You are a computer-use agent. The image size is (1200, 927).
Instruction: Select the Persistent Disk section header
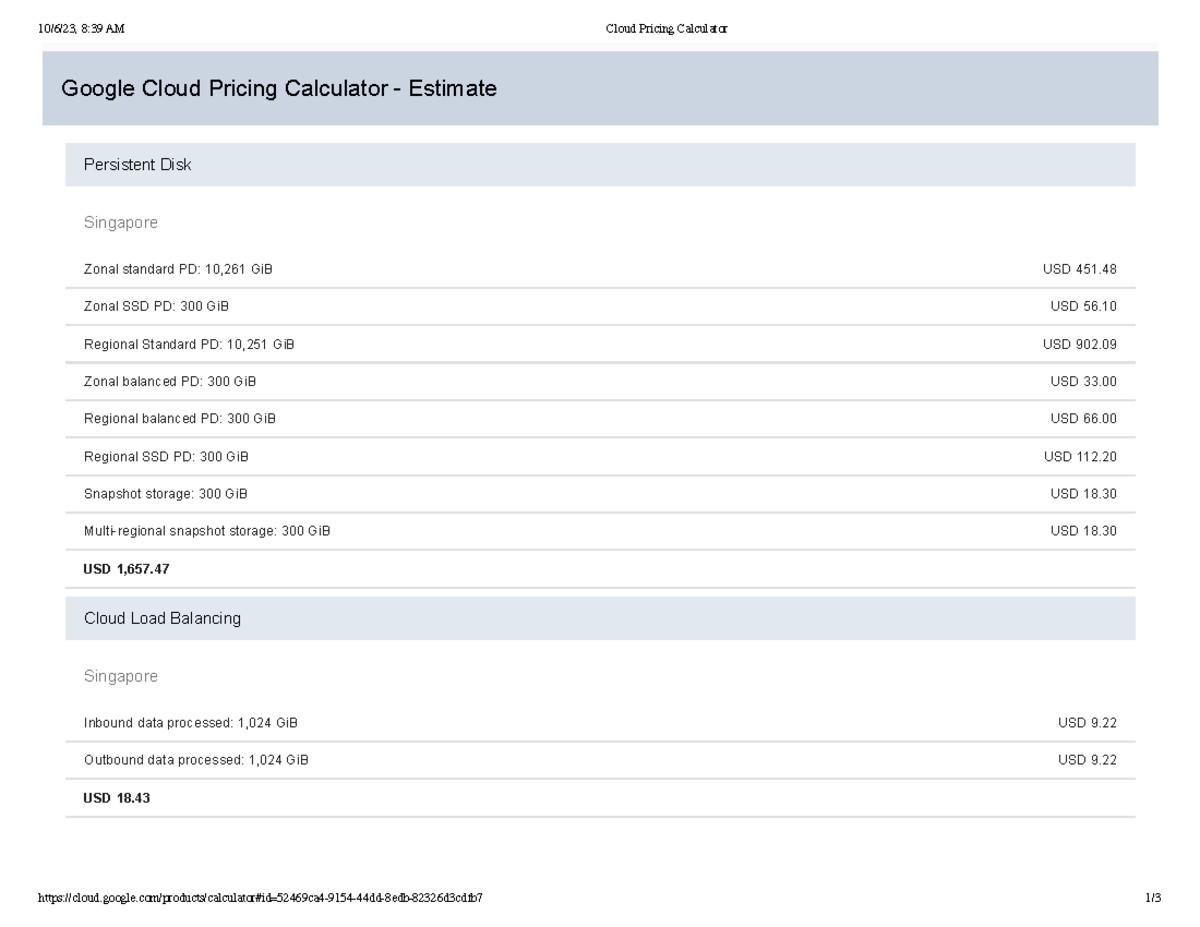point(600,164)
